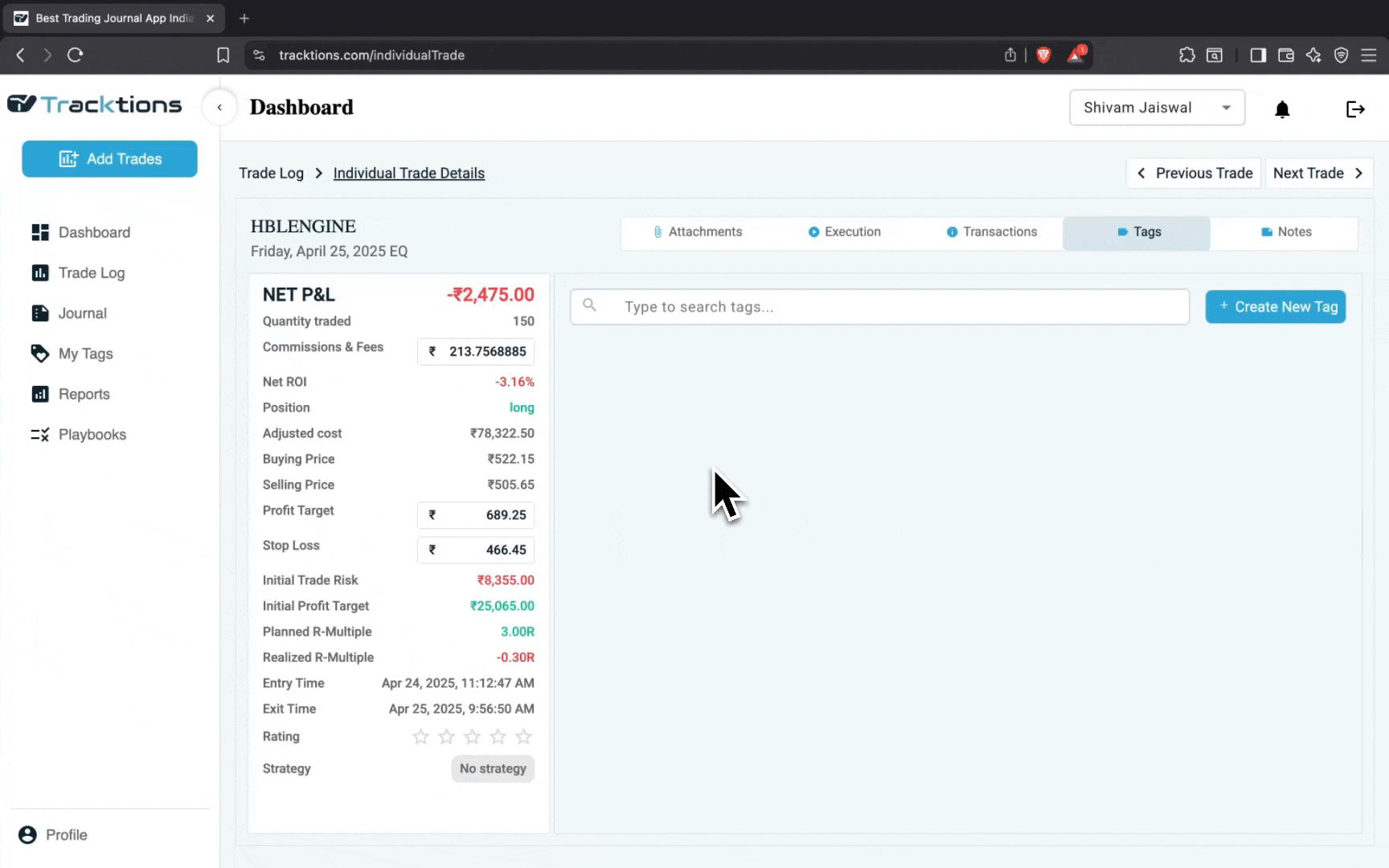Open My Tags in sidebar
1389x868 pixels.
(x=85, y=354)
